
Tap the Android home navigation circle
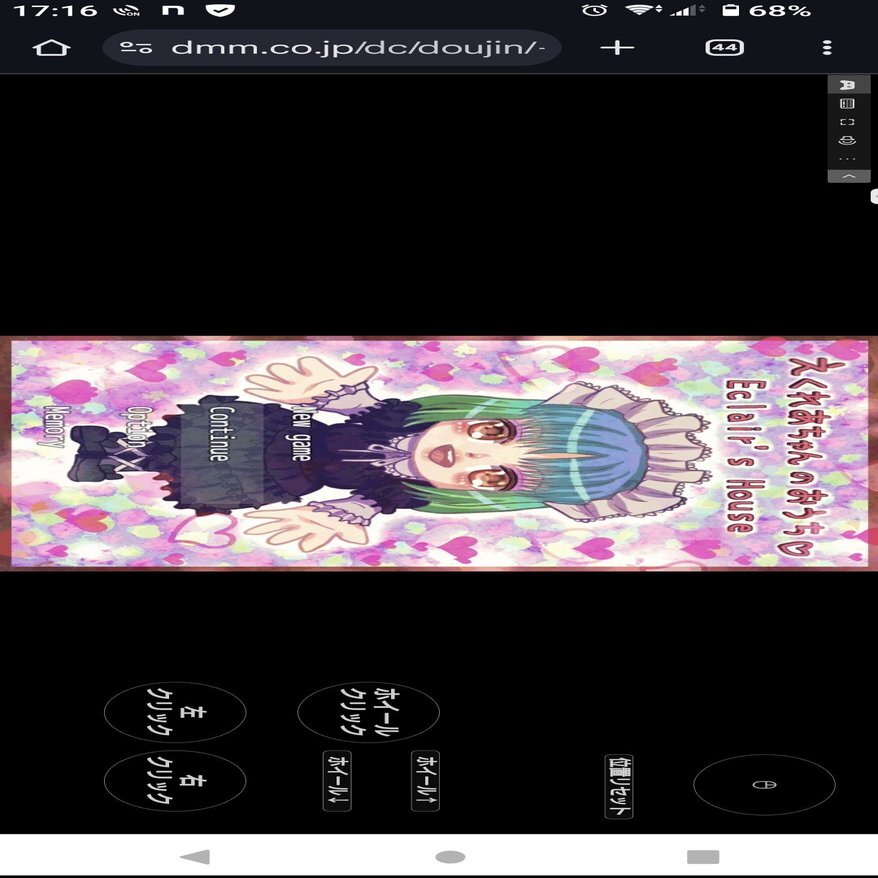point(450,857)
